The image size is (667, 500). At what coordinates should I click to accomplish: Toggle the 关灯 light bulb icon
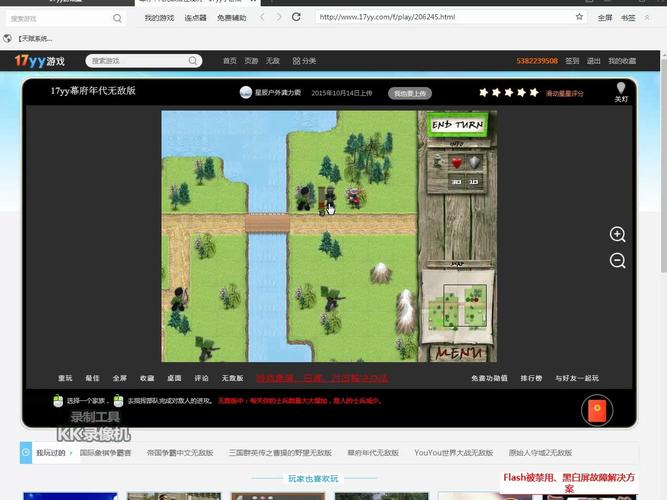(x=621, y=92)
